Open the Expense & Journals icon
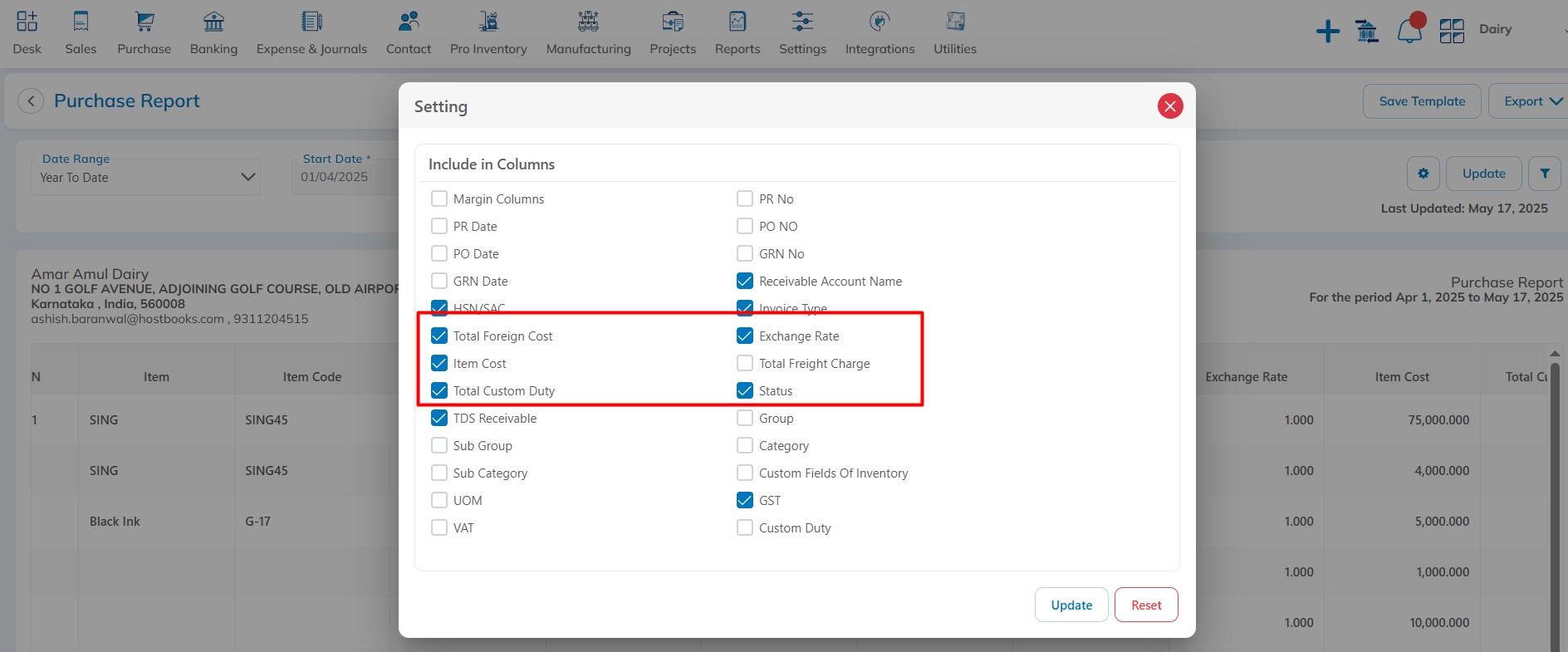 (311, 21)
